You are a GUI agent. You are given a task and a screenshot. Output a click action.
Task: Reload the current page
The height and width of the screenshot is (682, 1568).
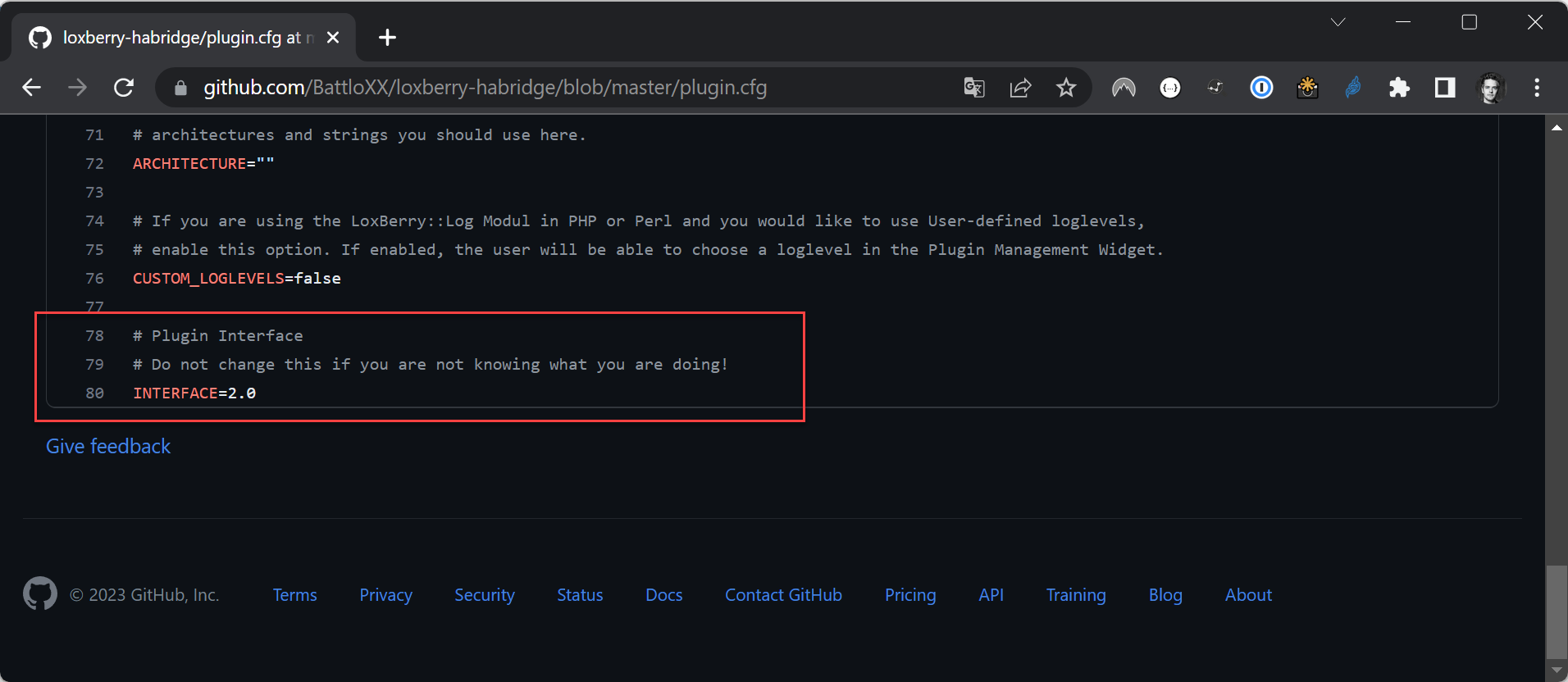click(124, 88)
